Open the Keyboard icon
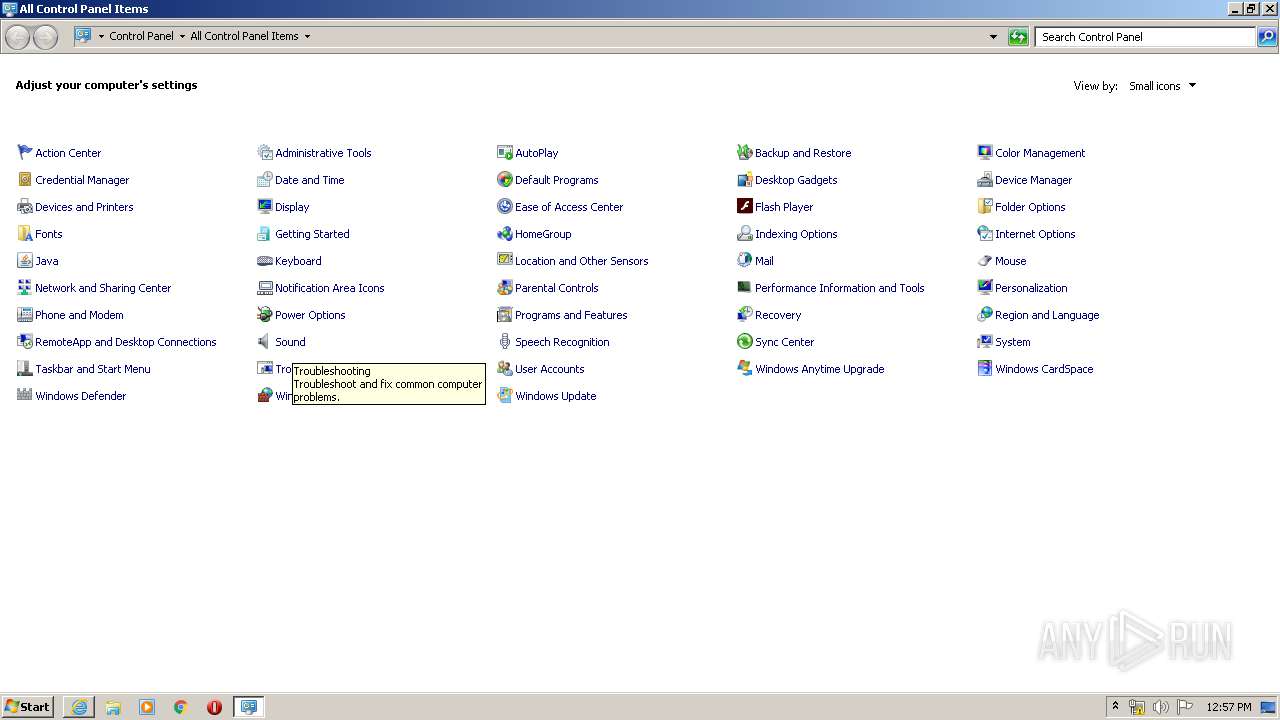Image resolution: width=1280 pixels, height=720 pixels. tap(265, 261)
